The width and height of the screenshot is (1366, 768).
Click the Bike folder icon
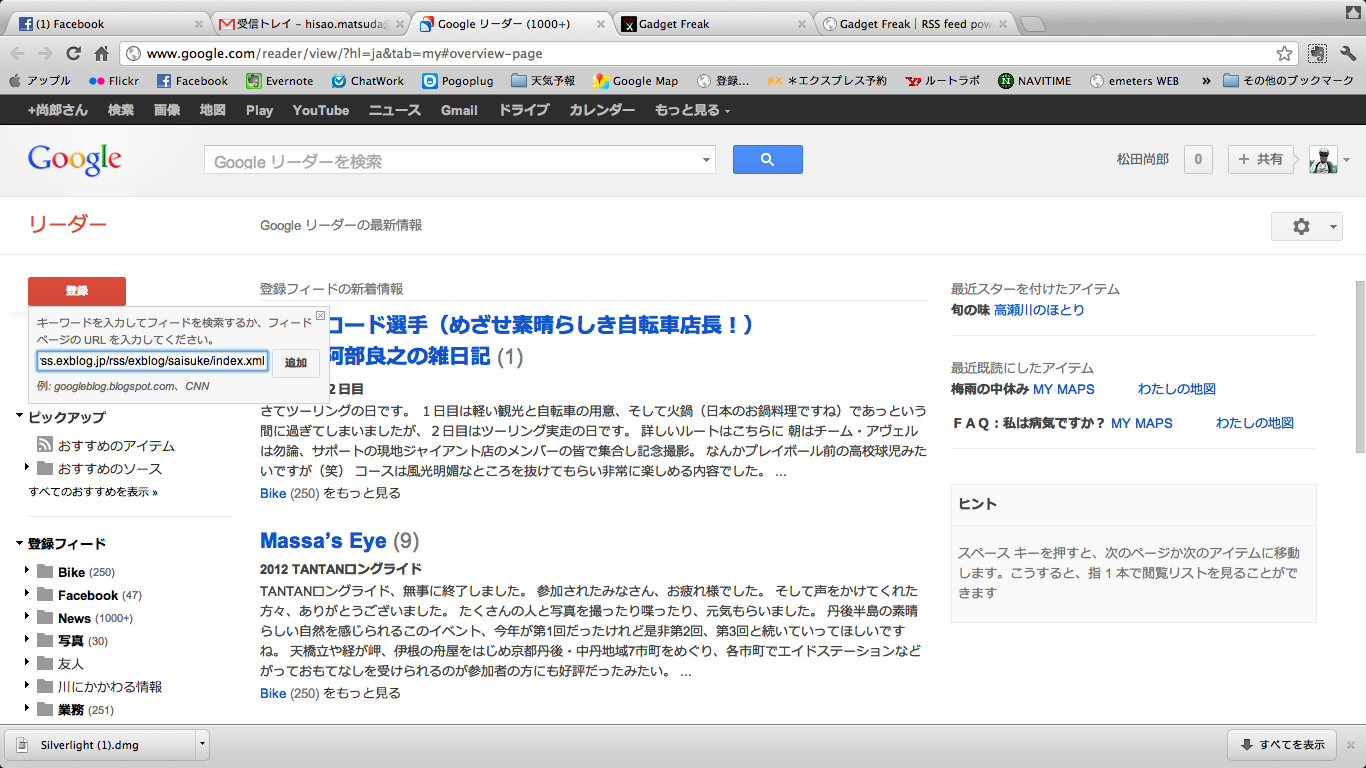coord(45,572)
